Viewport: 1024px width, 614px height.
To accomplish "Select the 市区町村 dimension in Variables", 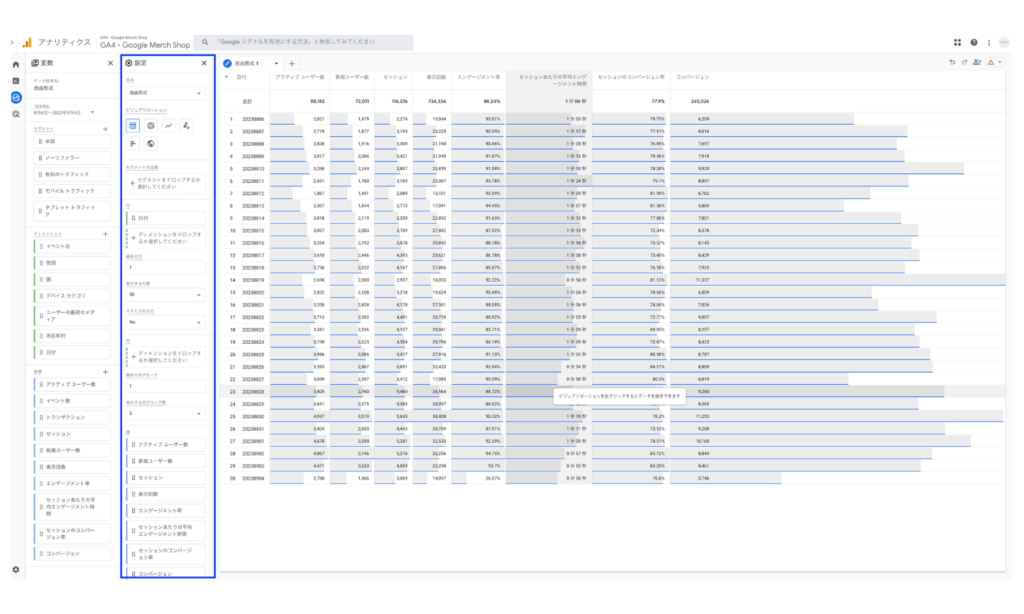I will click(72, 336).
